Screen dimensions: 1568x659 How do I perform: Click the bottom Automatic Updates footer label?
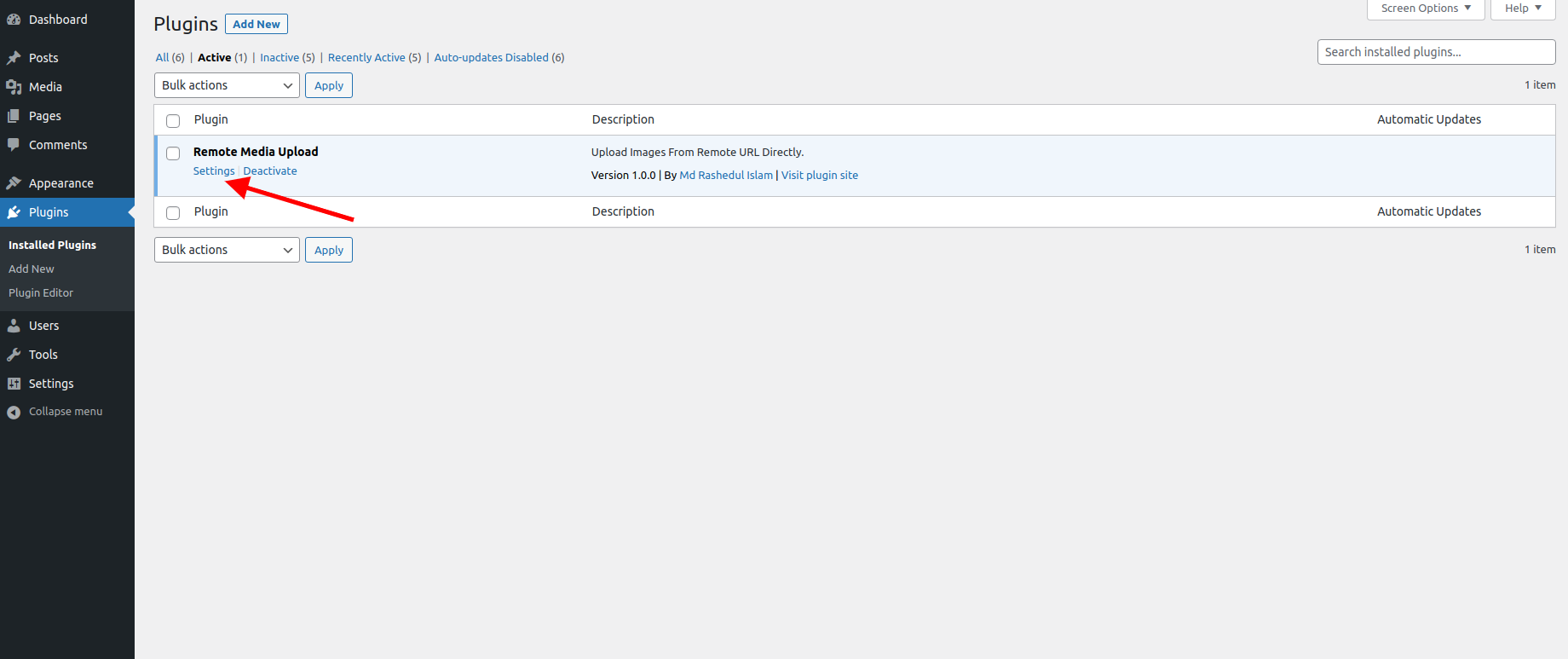(1429, 211)
